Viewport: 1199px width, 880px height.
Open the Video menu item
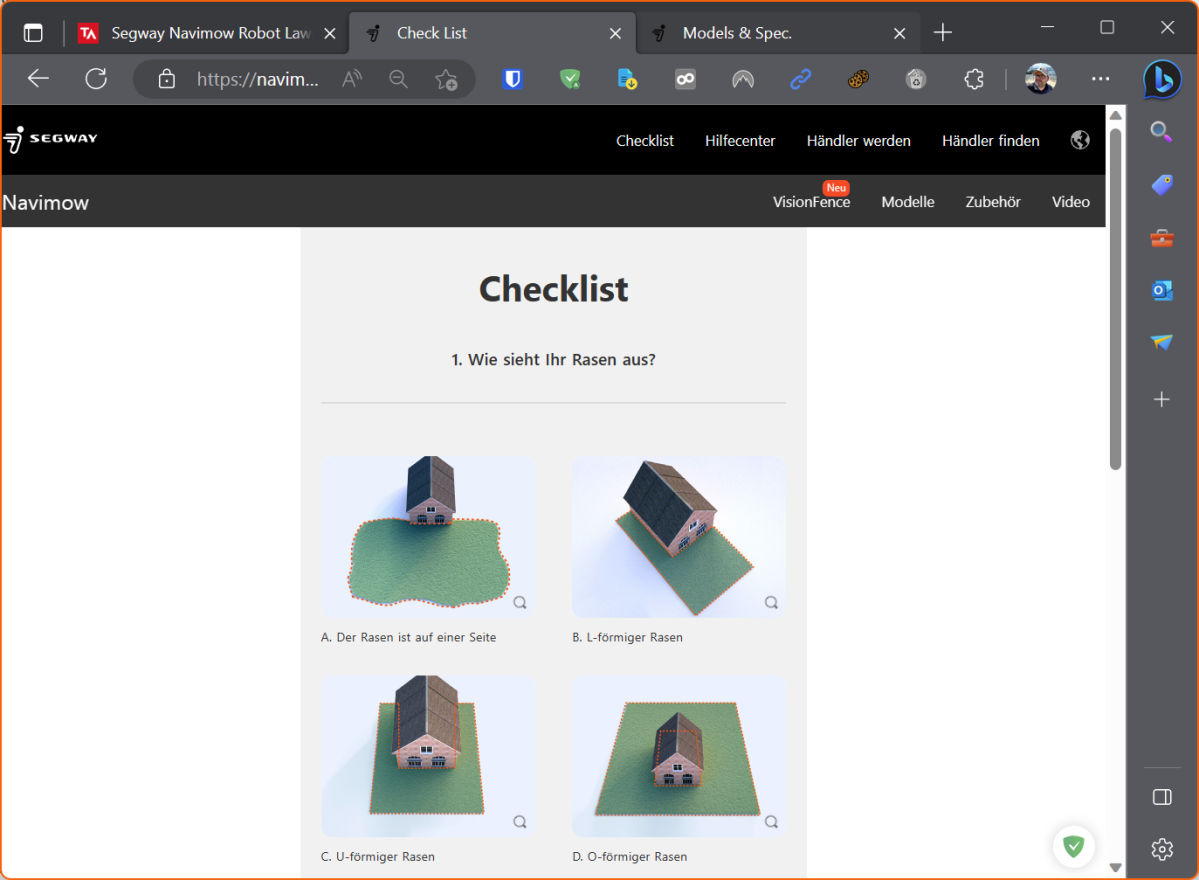pyautogui.click(x=1071, y=202)
